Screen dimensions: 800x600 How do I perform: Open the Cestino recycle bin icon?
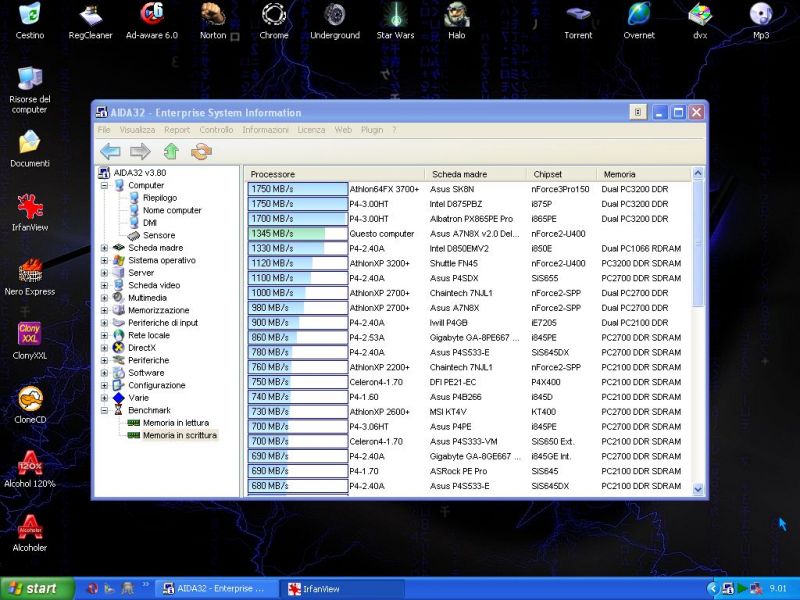(30, 20)
